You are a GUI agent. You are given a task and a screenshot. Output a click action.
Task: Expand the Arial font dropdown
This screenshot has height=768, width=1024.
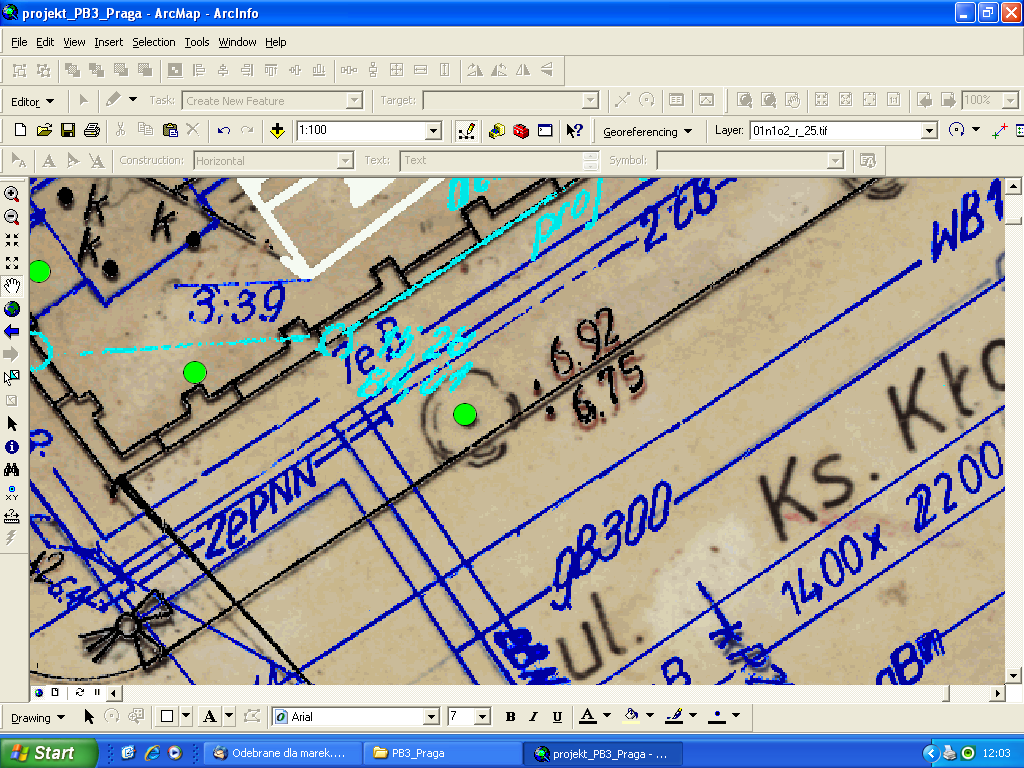point(431,717)
